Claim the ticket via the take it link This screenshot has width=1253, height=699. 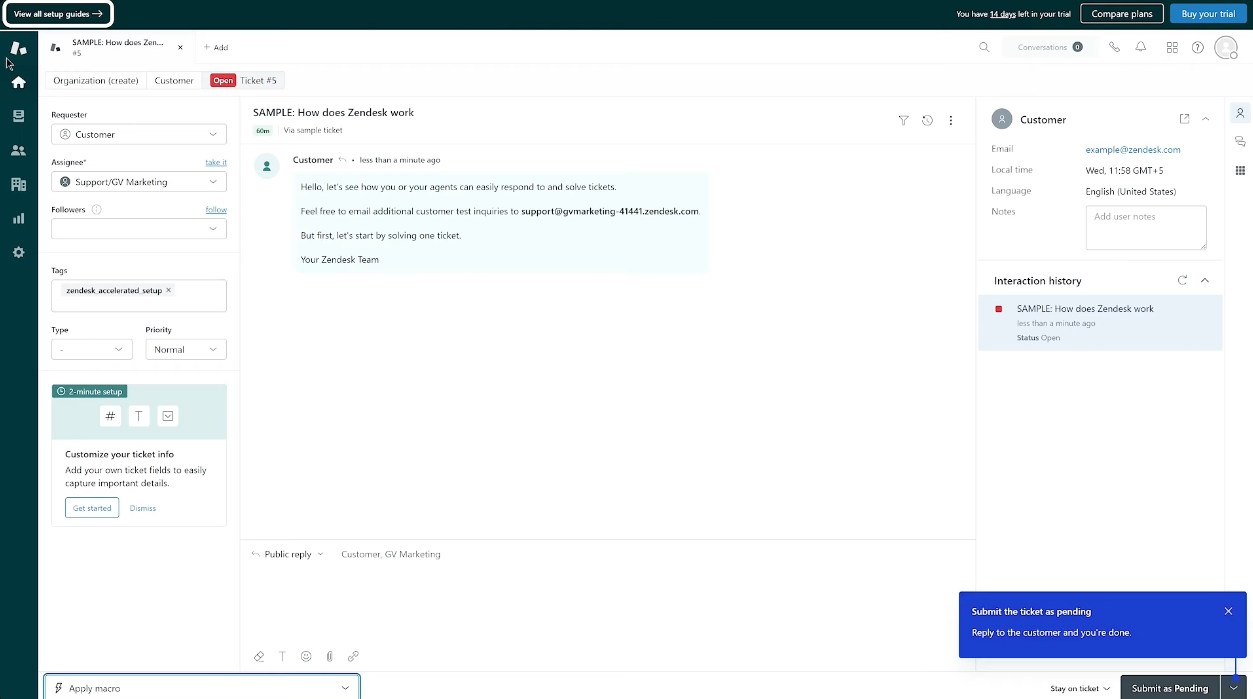point(215,161)
